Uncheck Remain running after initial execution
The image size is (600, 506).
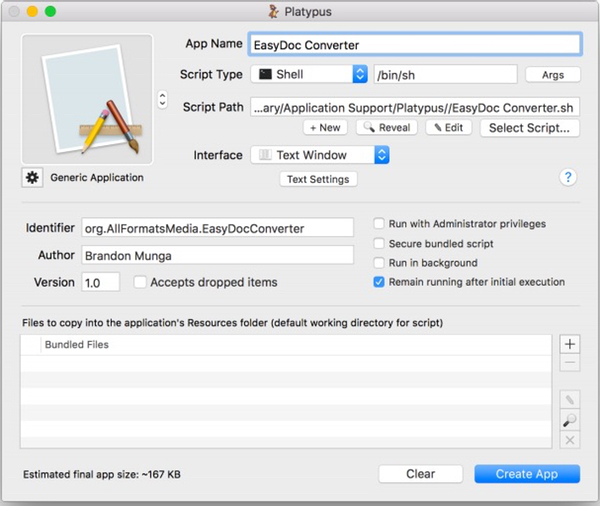(379, 282)
